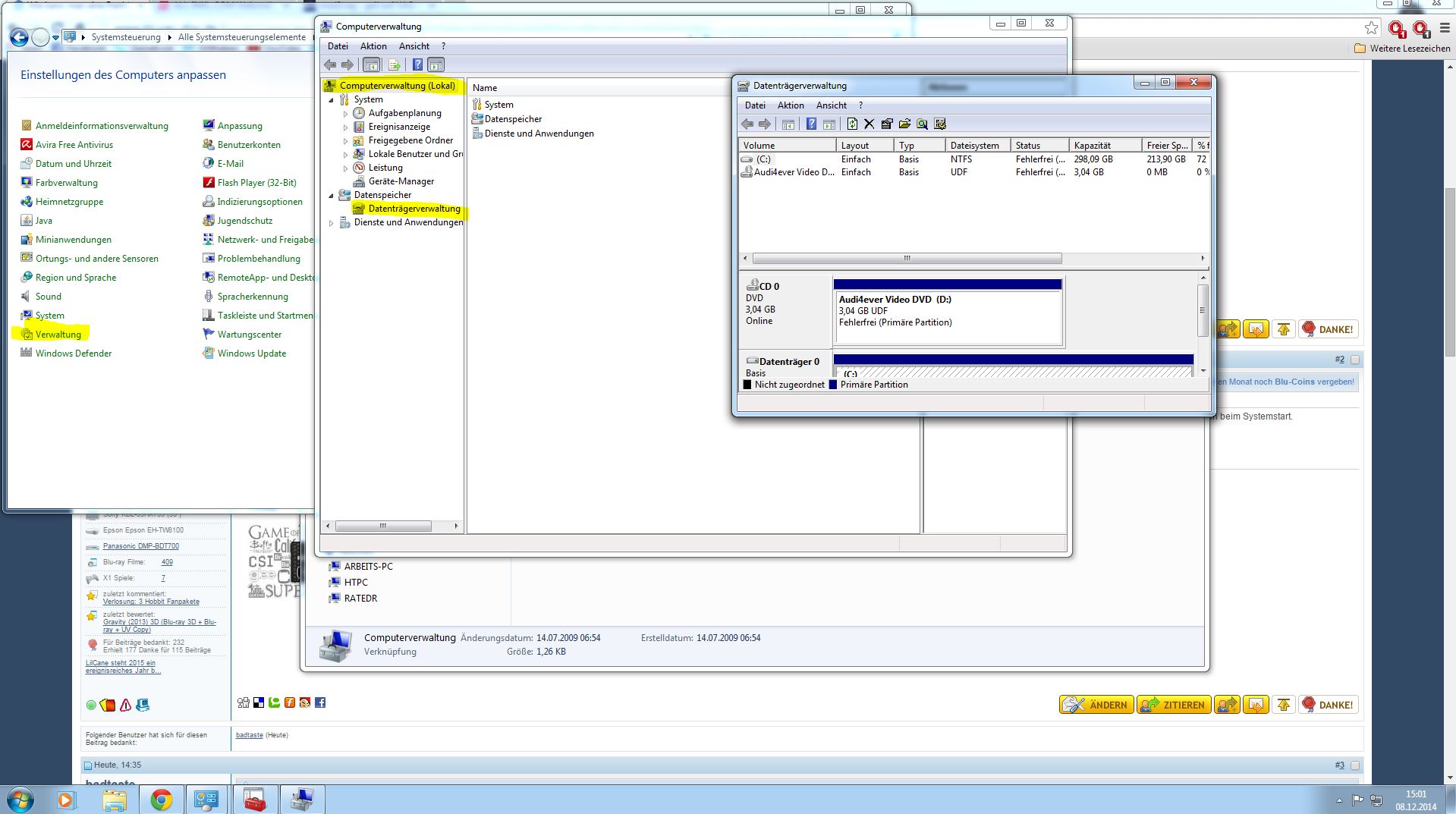Image resolution: width=1456 pixels, height=814 pixels.
Task: Open the Ansicht menu in Computerverwaltung
Action: [x=414, y=46]
